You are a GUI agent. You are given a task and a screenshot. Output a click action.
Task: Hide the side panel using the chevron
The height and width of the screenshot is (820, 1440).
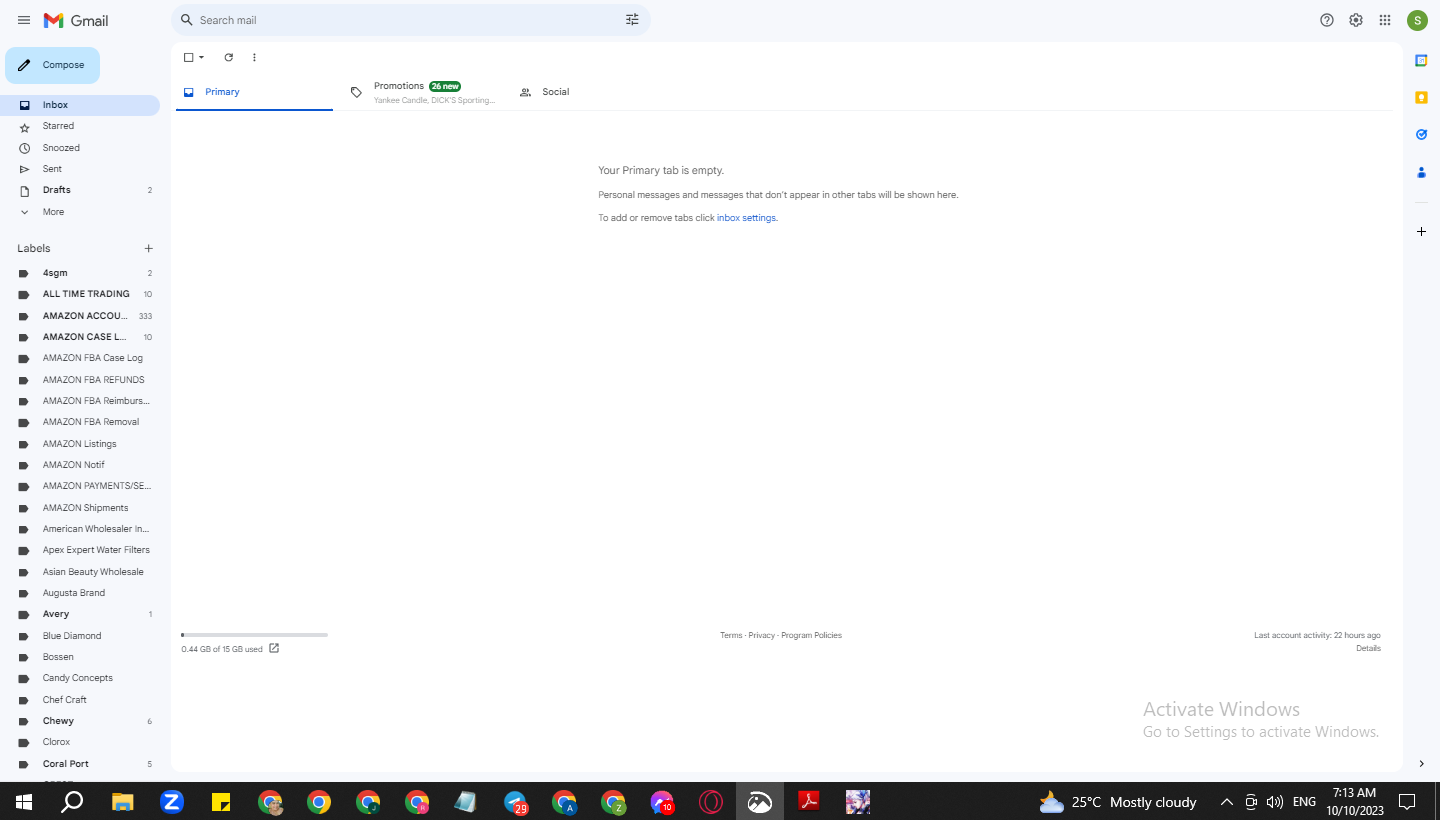pyautogui.click(x=1421, y=764)
